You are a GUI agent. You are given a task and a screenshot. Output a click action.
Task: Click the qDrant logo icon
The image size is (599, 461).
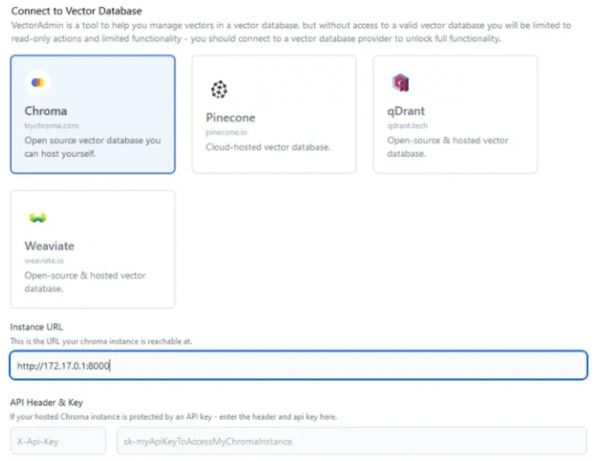click(400, 82)
